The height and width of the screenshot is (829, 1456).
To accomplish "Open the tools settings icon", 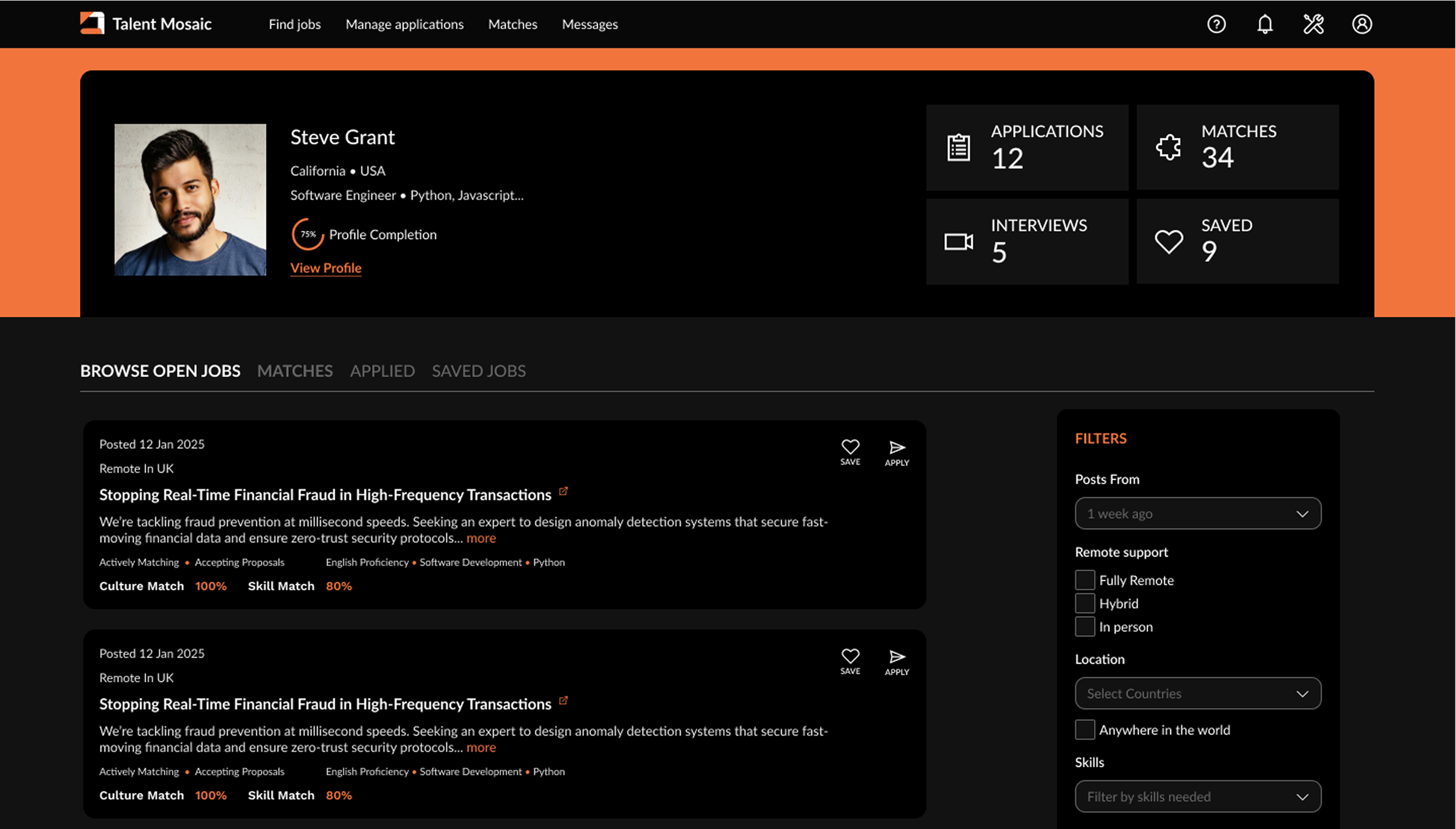I will (x=1313, y=24).
